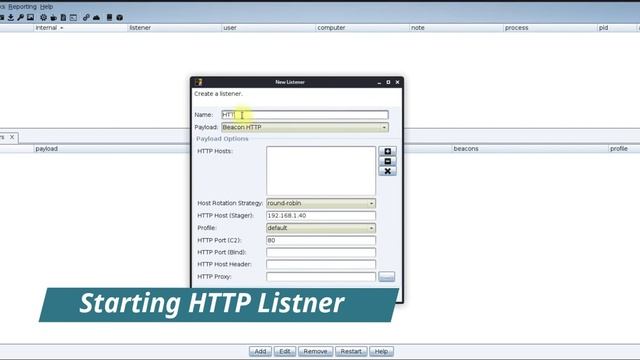
Task: Add a host with the plus icon
Action: (x=387, y=151)
